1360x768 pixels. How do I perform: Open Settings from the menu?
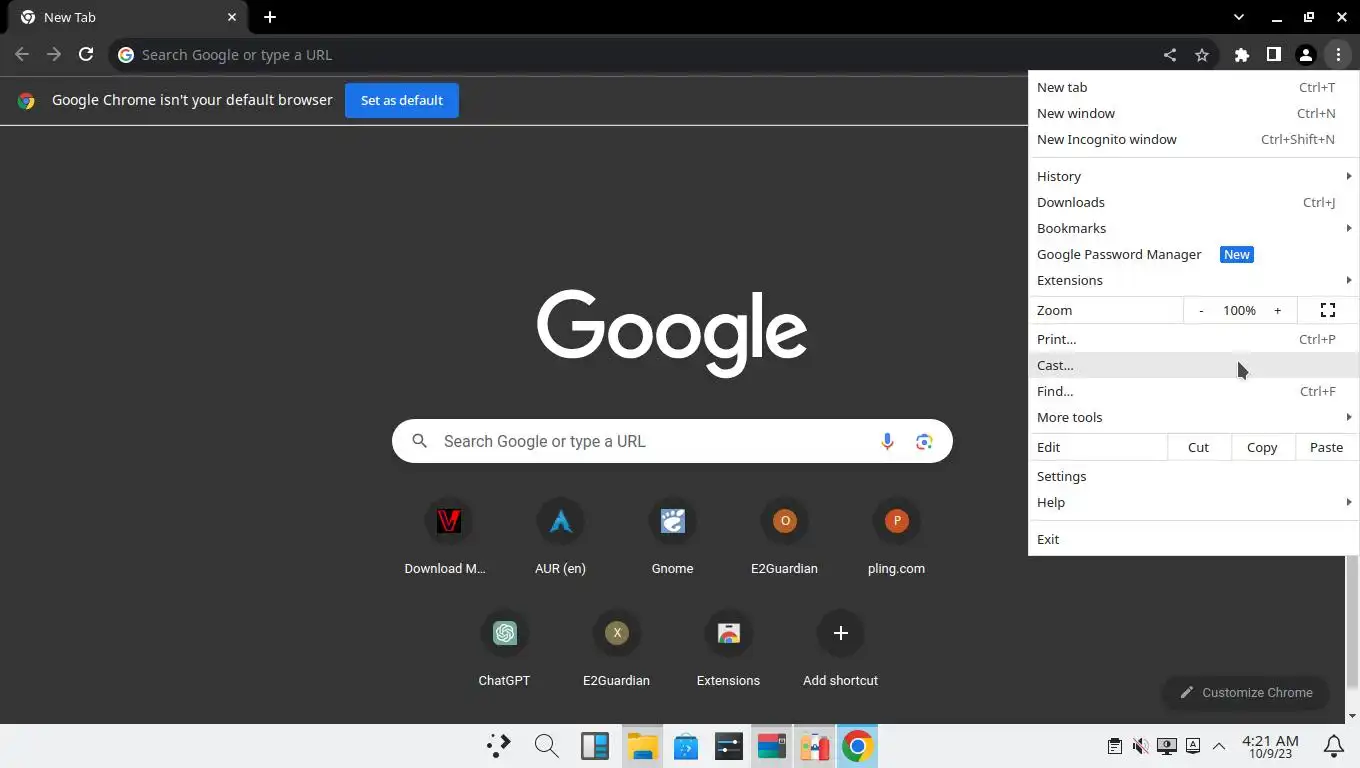[x=1193, y=476]
